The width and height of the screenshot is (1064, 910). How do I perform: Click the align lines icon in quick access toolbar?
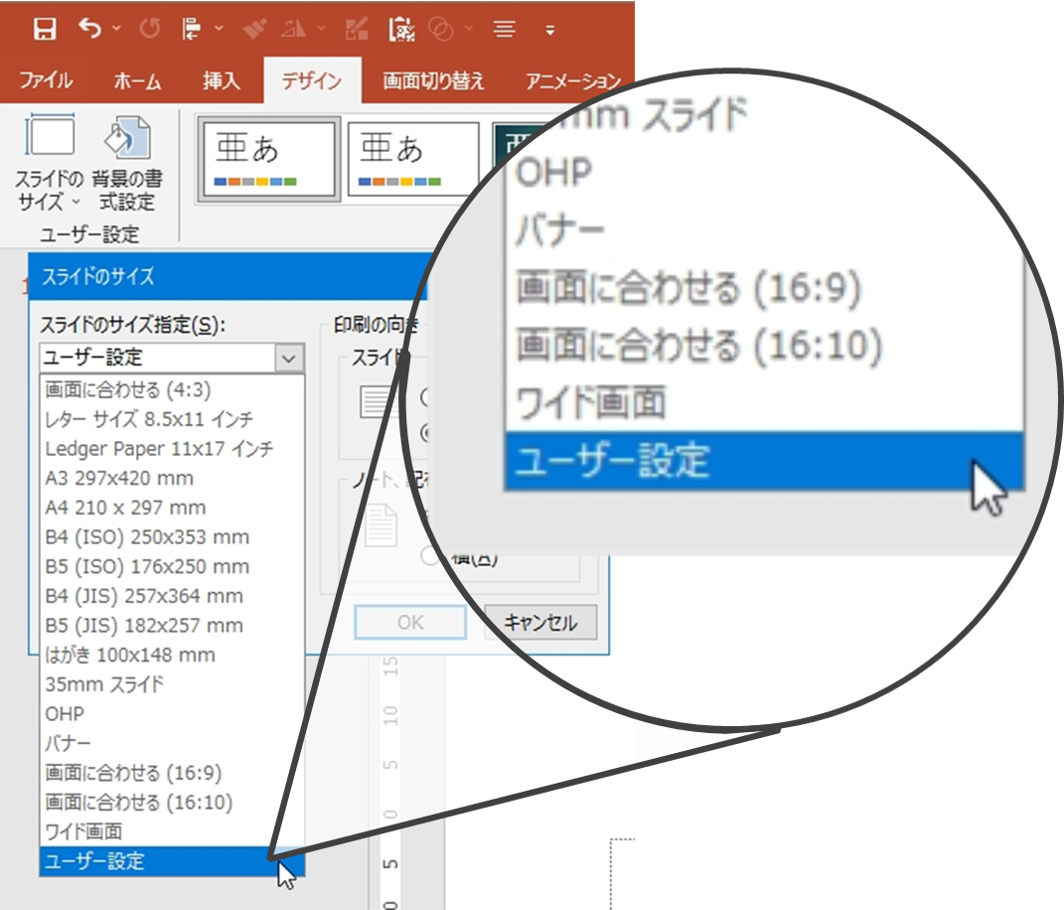[x=504, y=29]
